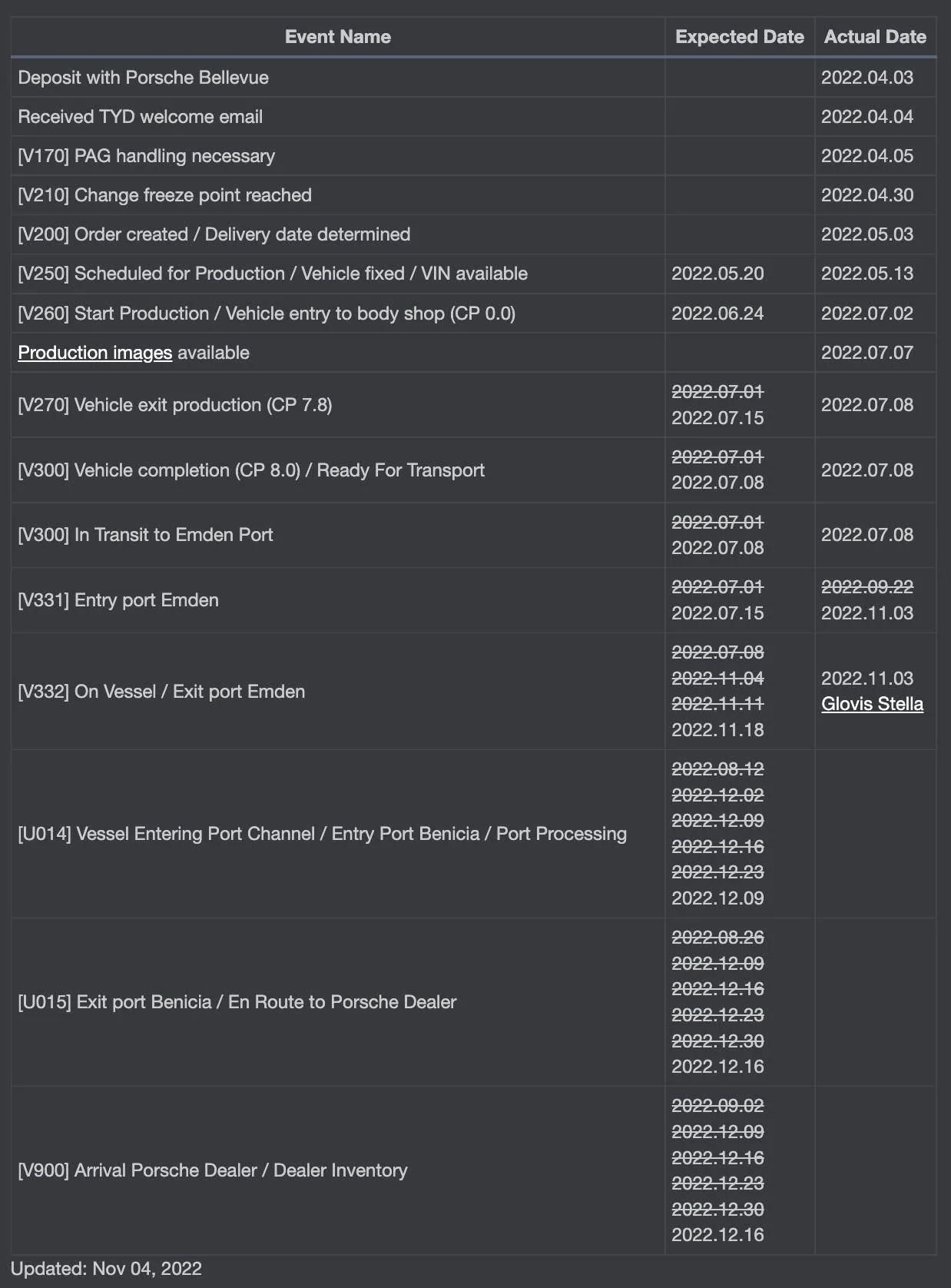Select the V900 Arrival Porsche Dealer event
The image size is (951, 1288).
coord(212,1170)
